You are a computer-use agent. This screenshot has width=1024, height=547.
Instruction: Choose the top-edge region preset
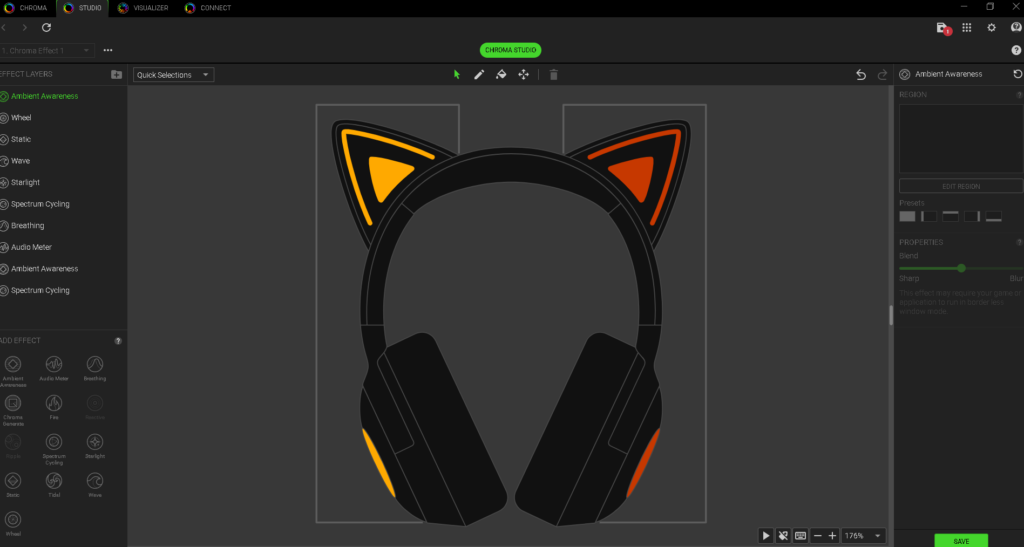pos(950,216)
